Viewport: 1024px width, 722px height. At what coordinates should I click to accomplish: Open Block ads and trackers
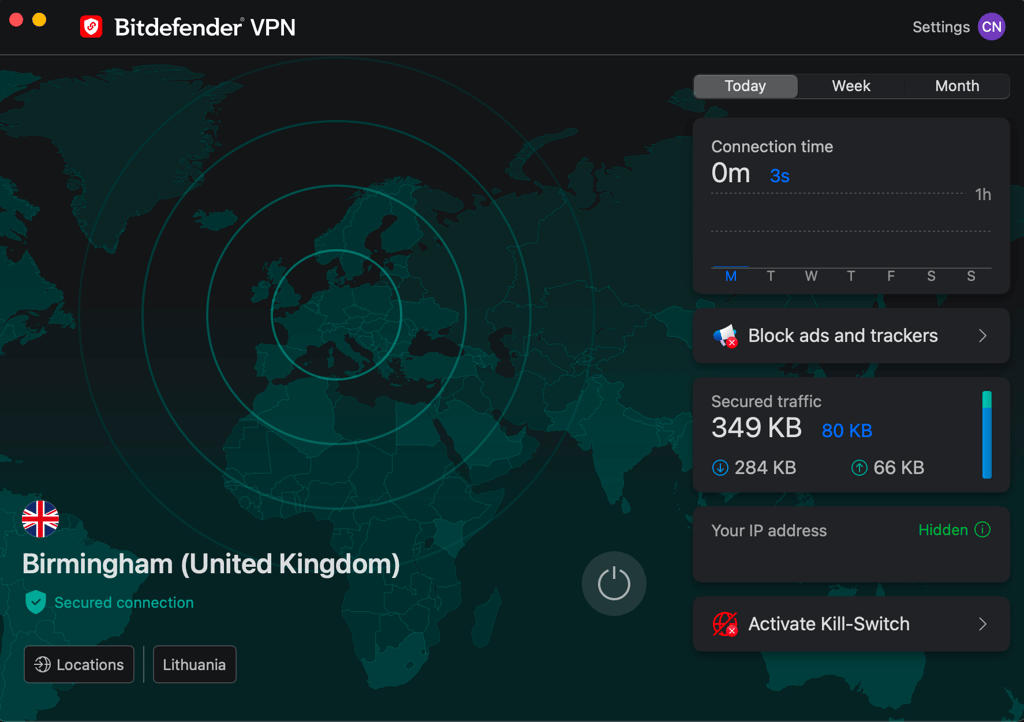[851, 336]
